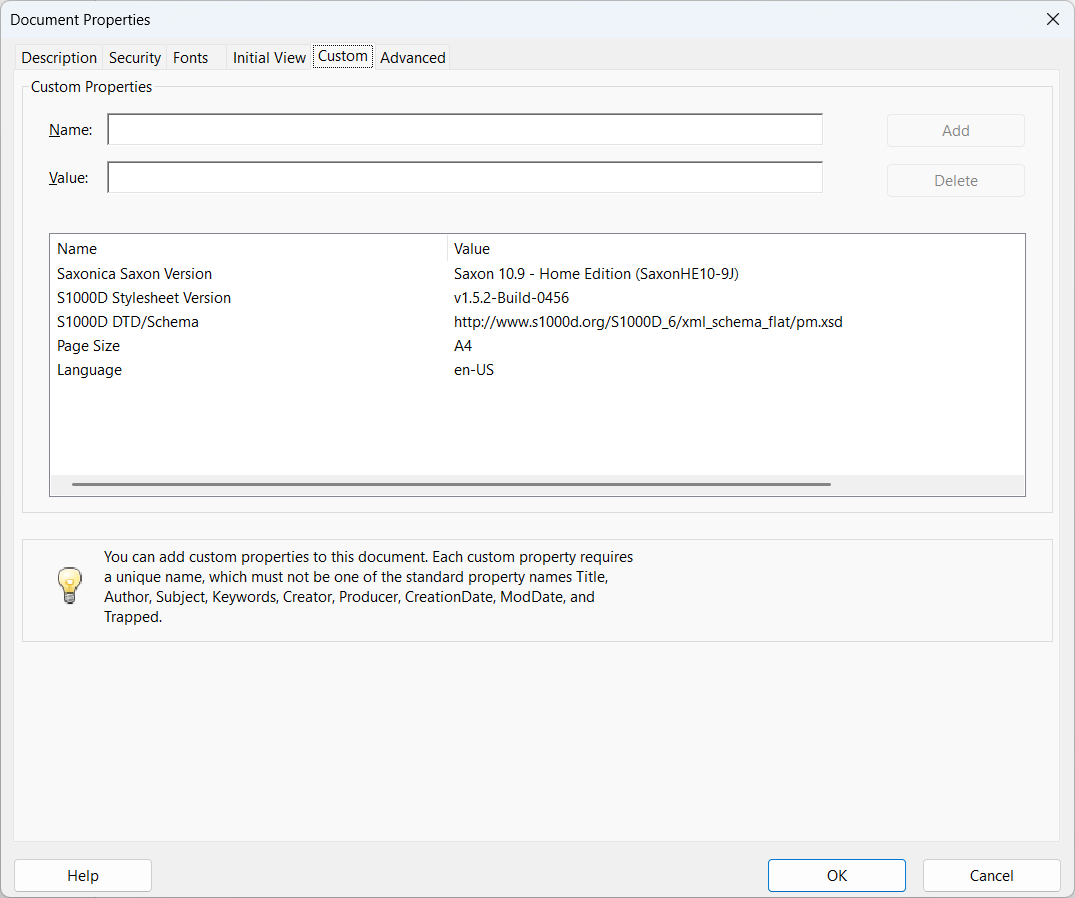Go to the Initial View tab
The height and width of the screenshot is (898, 1075).
click(269, 58)
